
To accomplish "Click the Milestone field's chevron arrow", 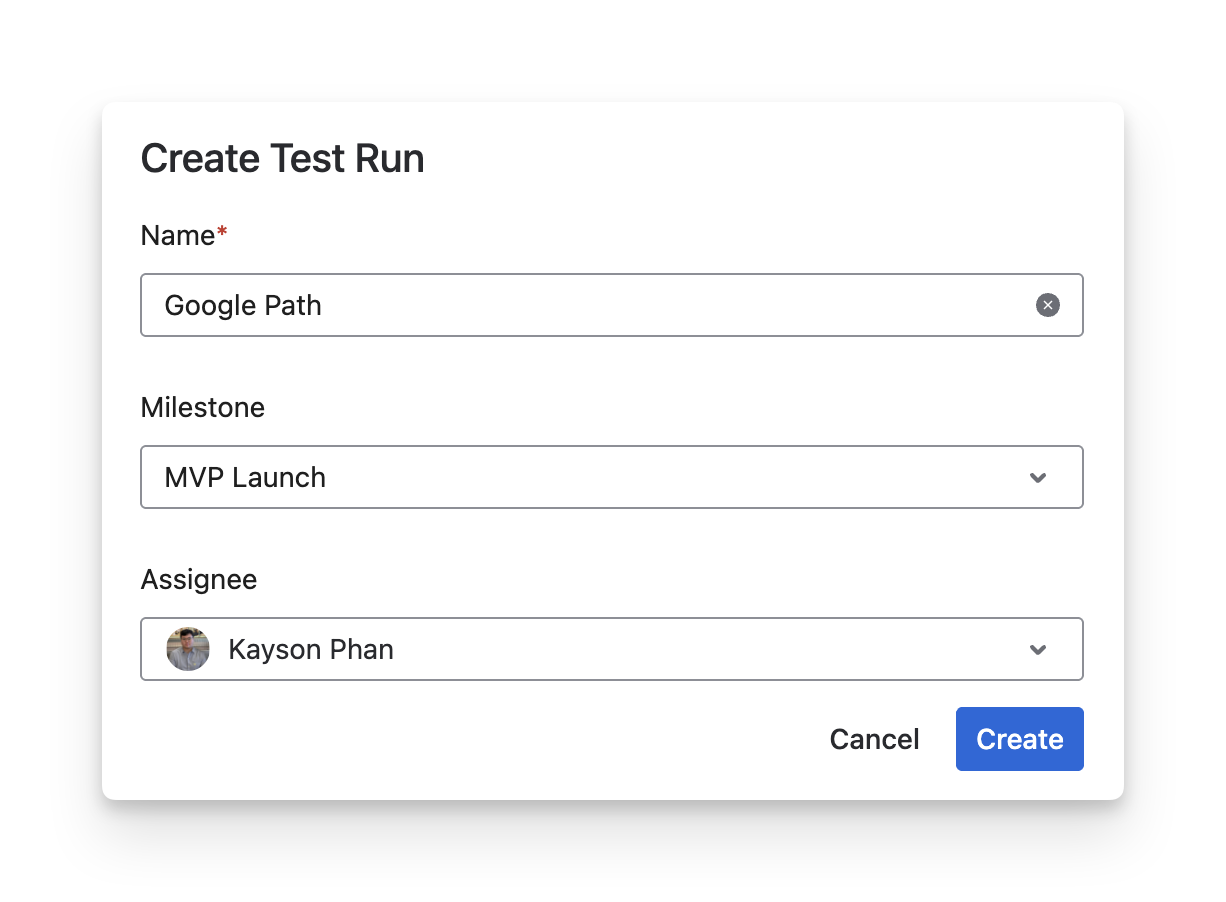I will (x=1038, y=478).
